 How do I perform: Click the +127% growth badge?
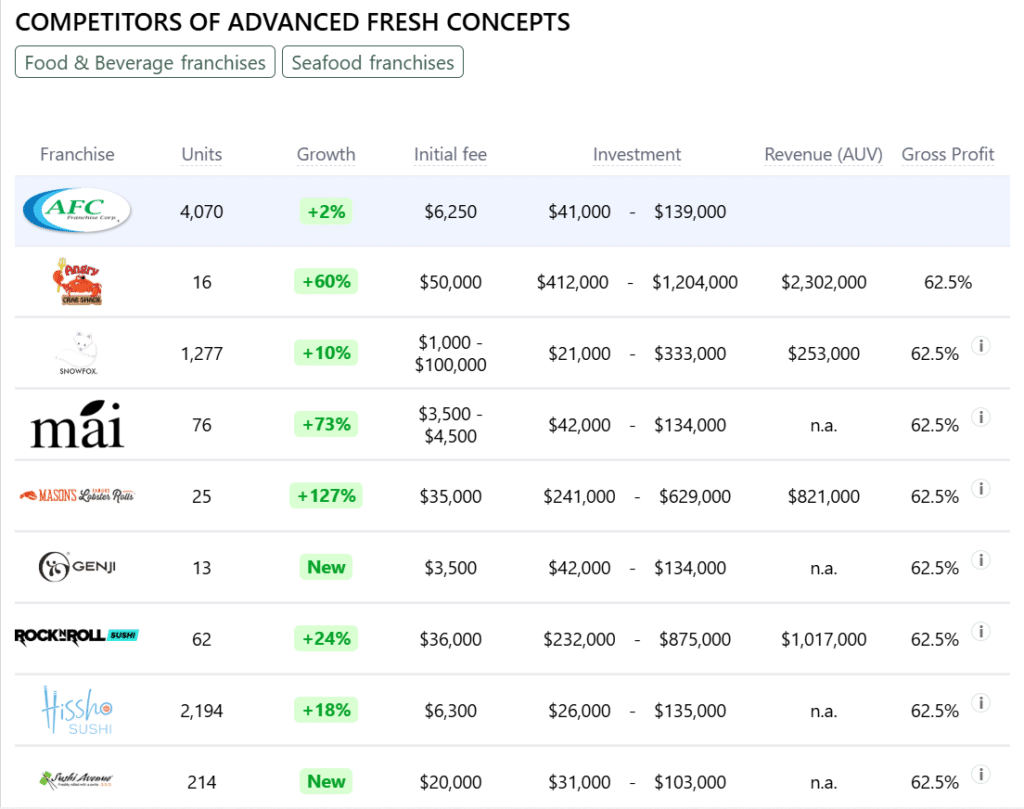pyautogui.click(x=326, y=496)
